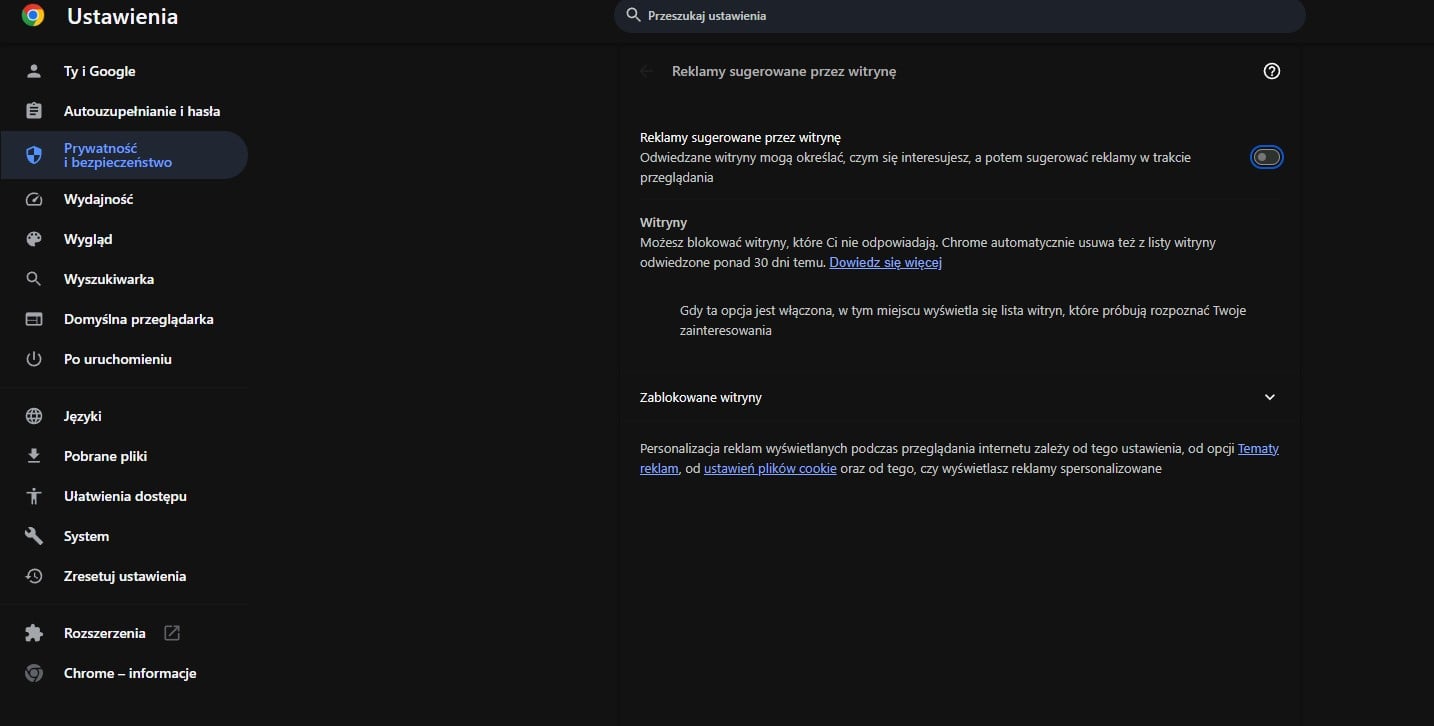This screenshot has width=1434, height=726.
Task: Open the Dowiedz się więcej link
Action: pos(886,263)
